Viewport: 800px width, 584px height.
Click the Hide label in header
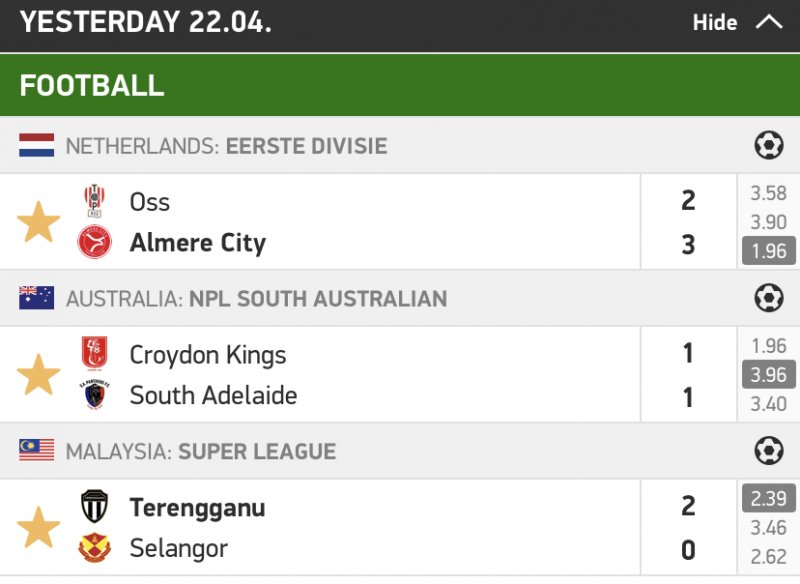pos(715,23)
